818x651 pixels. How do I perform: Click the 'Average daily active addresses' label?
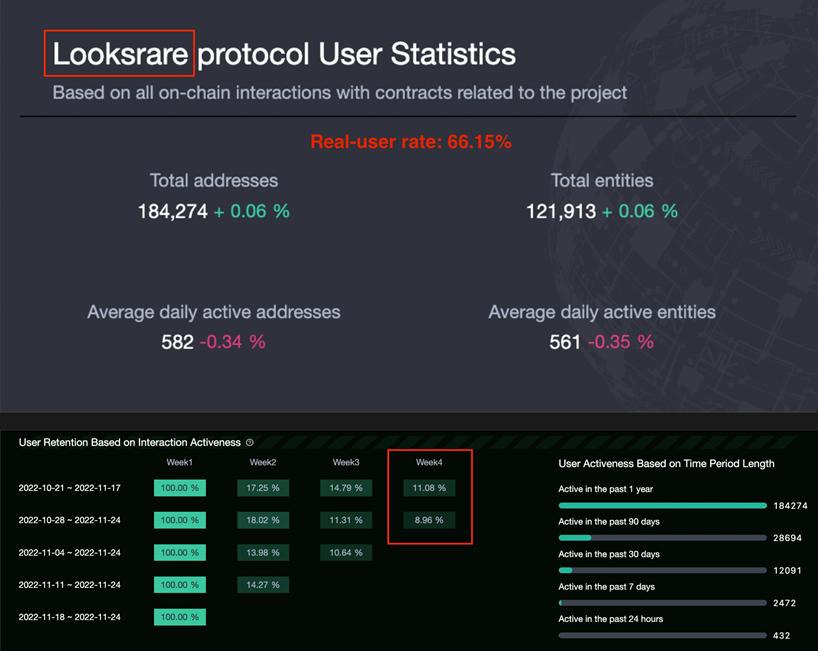[214, 312]
